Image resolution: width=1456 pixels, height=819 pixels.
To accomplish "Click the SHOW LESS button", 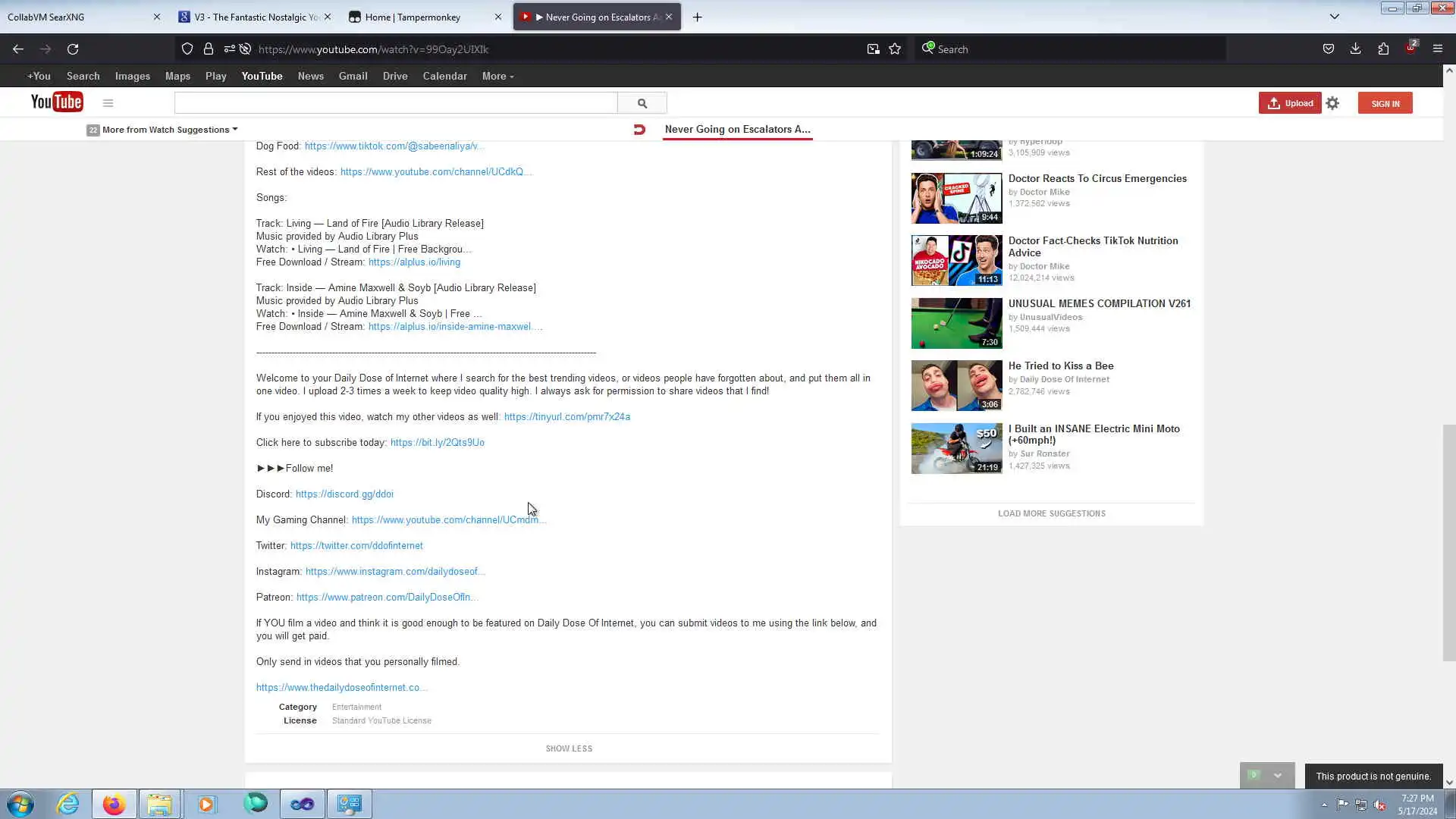I will click(569, 748).
